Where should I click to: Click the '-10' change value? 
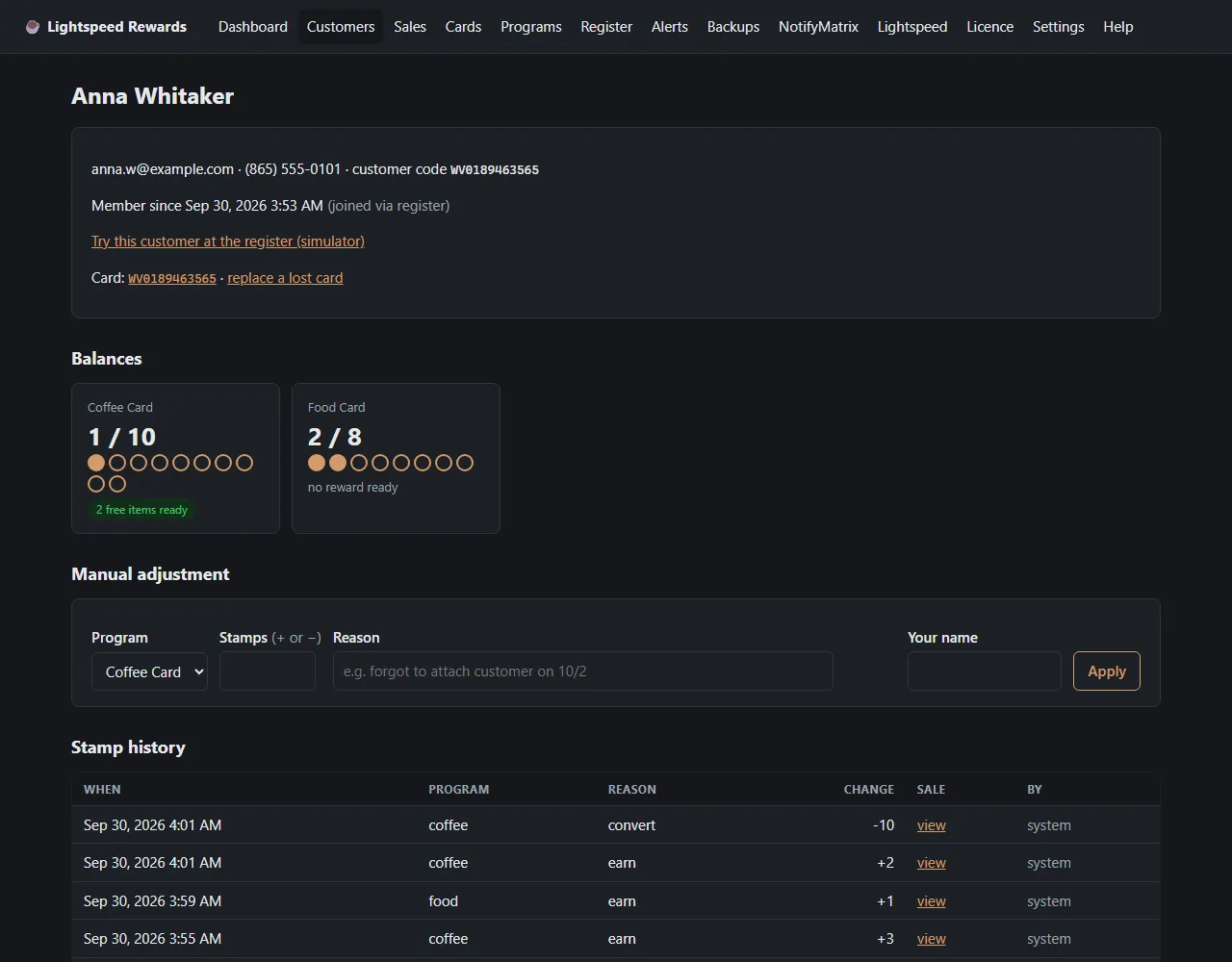(884, 825)
